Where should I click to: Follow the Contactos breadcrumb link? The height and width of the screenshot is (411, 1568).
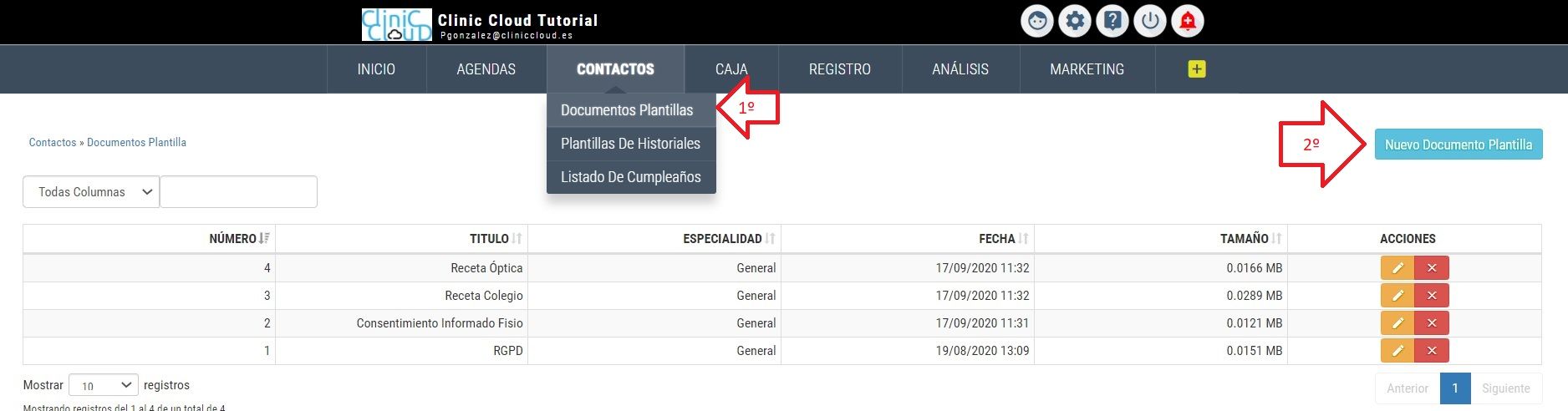coord(53,143)
